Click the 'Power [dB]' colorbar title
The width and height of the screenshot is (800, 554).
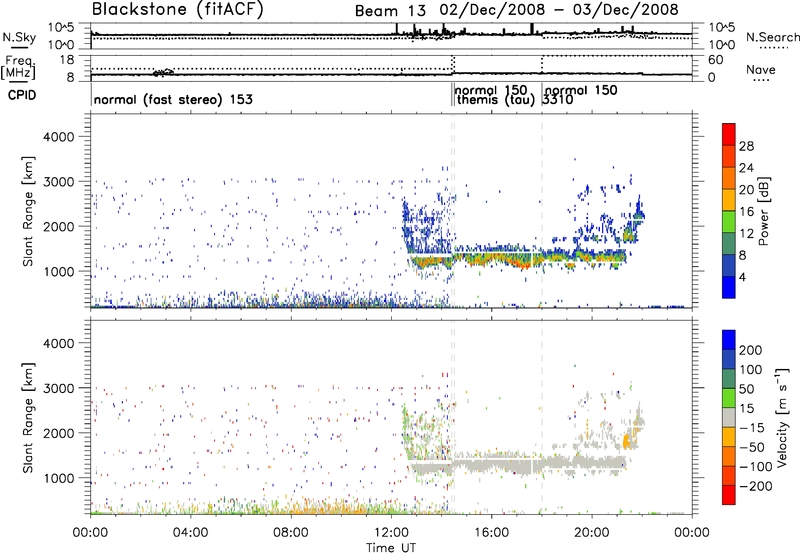pos(764,211)
